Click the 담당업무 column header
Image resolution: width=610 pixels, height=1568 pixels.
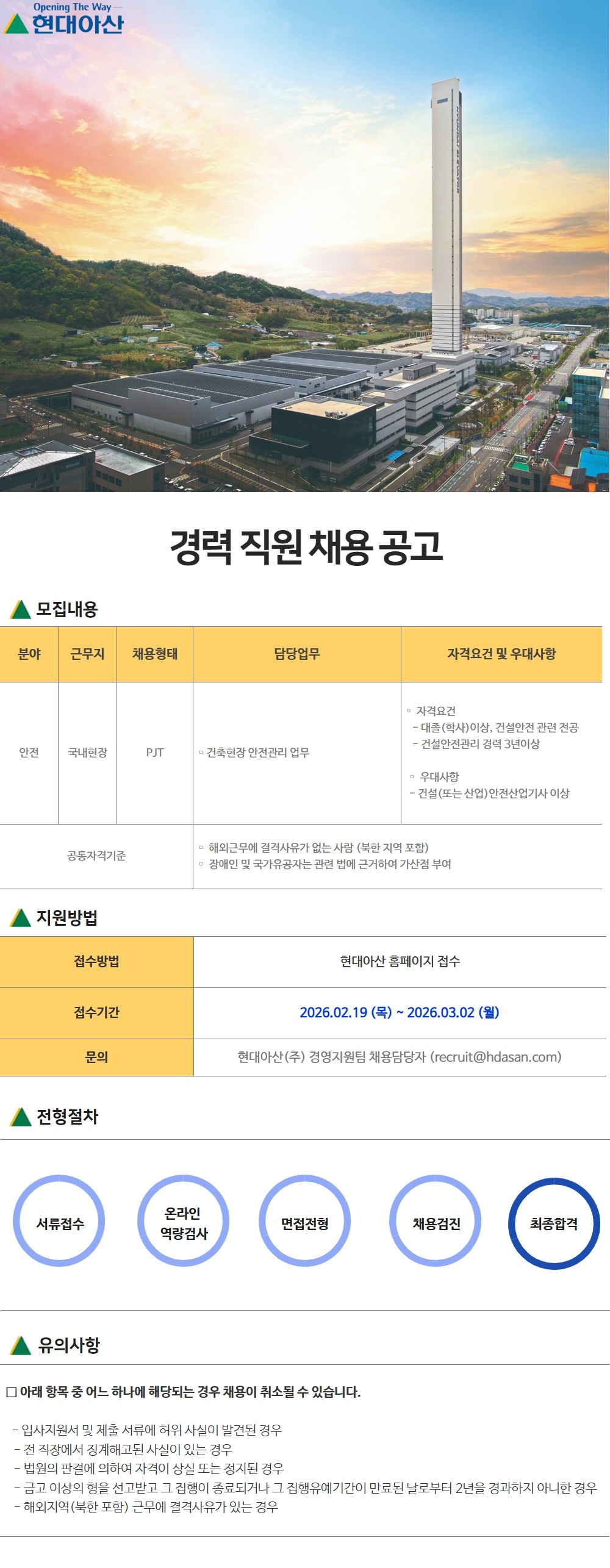tap(296, 654)
